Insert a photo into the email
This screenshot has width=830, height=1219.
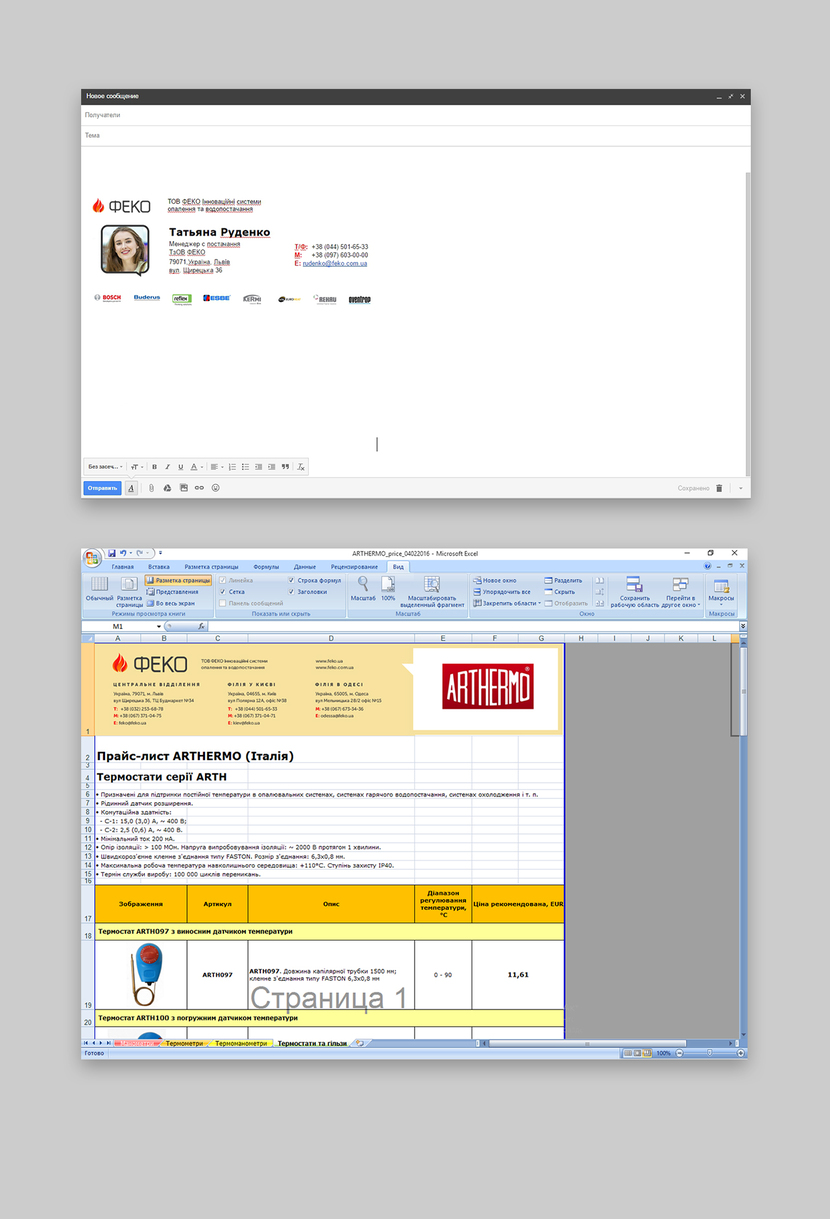pos(184,488)
